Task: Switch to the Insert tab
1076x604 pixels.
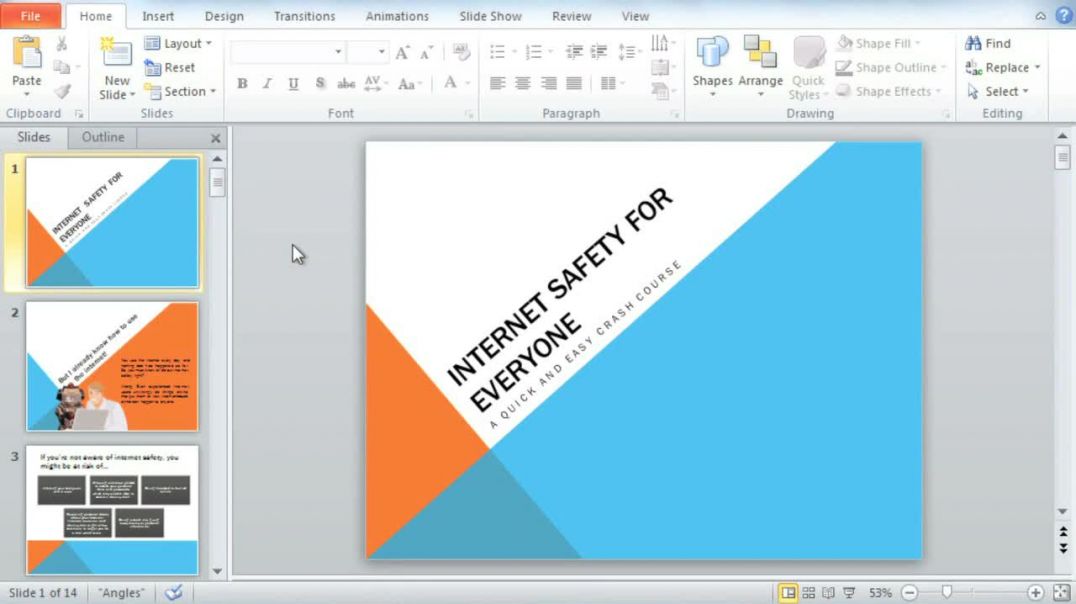Action: 158,16
